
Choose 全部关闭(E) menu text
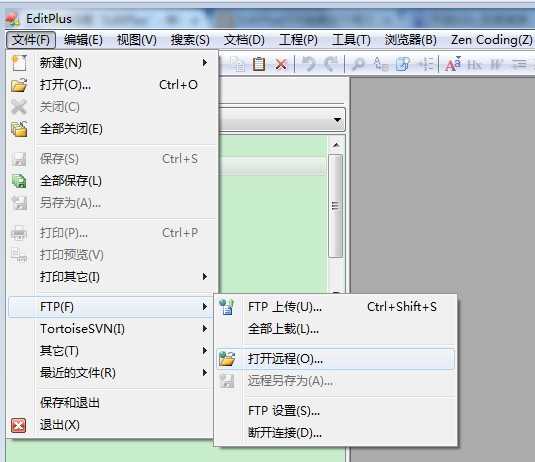pyautogui.click(x=71, y=129)
